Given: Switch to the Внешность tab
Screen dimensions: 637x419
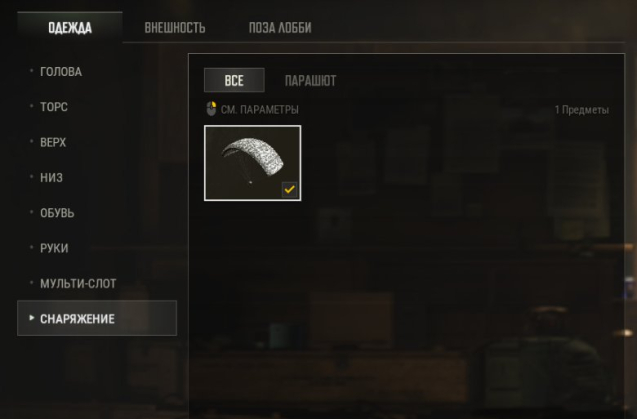Looking at the screenshot, I should coord(175,28).
